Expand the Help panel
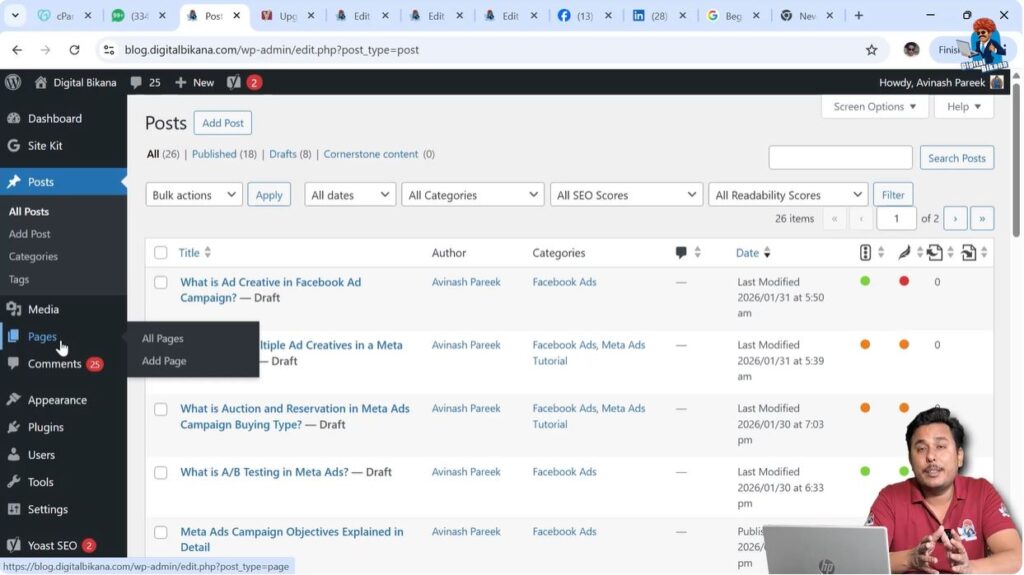1024x575 pixels. (x=964, y=107)
